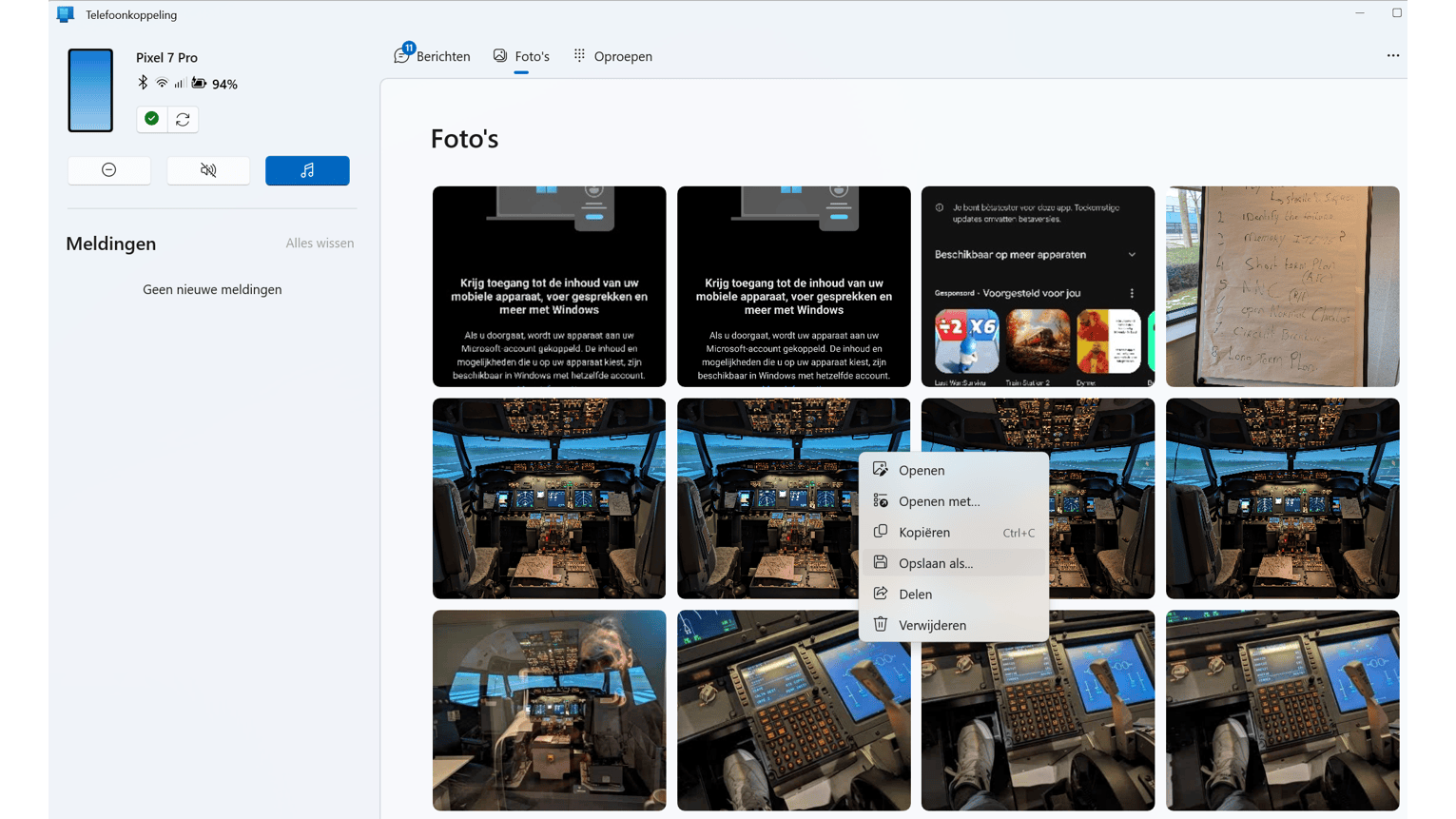Viewport: 1456px width, 819px height.
Task: Choose Openen met... in the context menu
Action: 954,501
